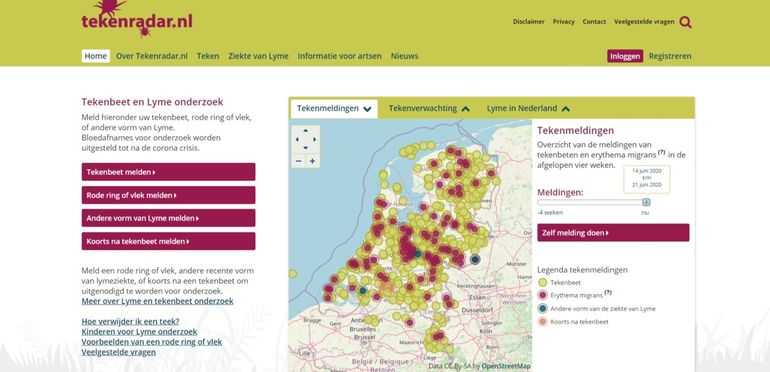Expand the Tekenverwachting tab chevron
The width and height of the screenshot is (770, 372).
click(466, 109)
